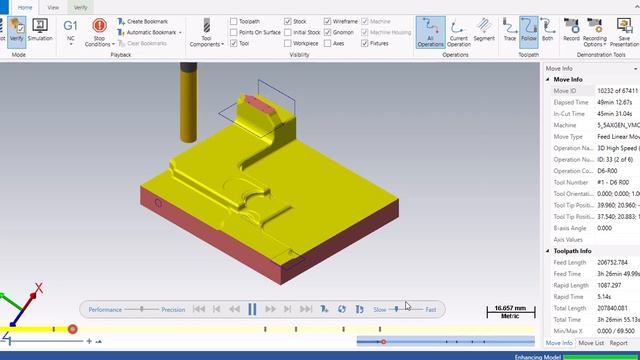Collapse the Move Info section
The height and width of the screenshot is (360, 640).
click(548, 80)
